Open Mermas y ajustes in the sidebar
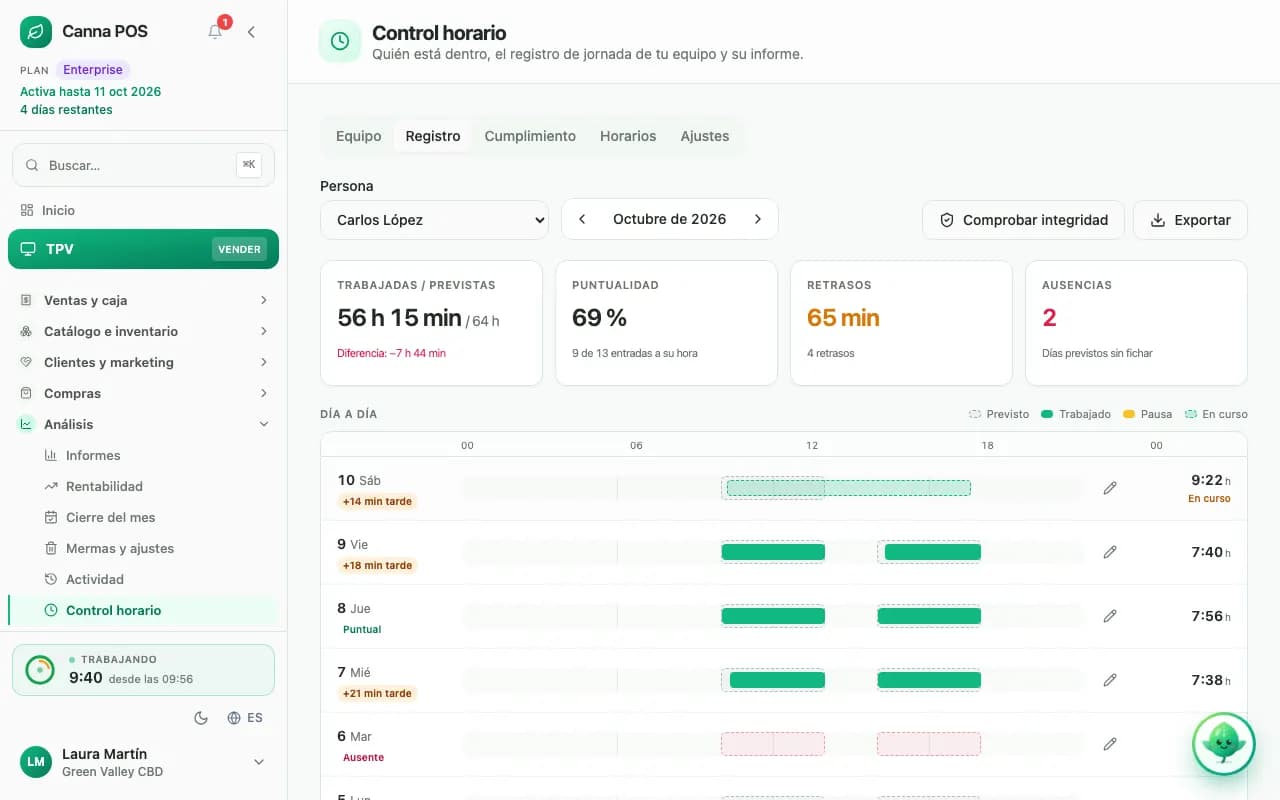Image resolution: width=1280 pixels, height=800 pixels. point(120,548)
